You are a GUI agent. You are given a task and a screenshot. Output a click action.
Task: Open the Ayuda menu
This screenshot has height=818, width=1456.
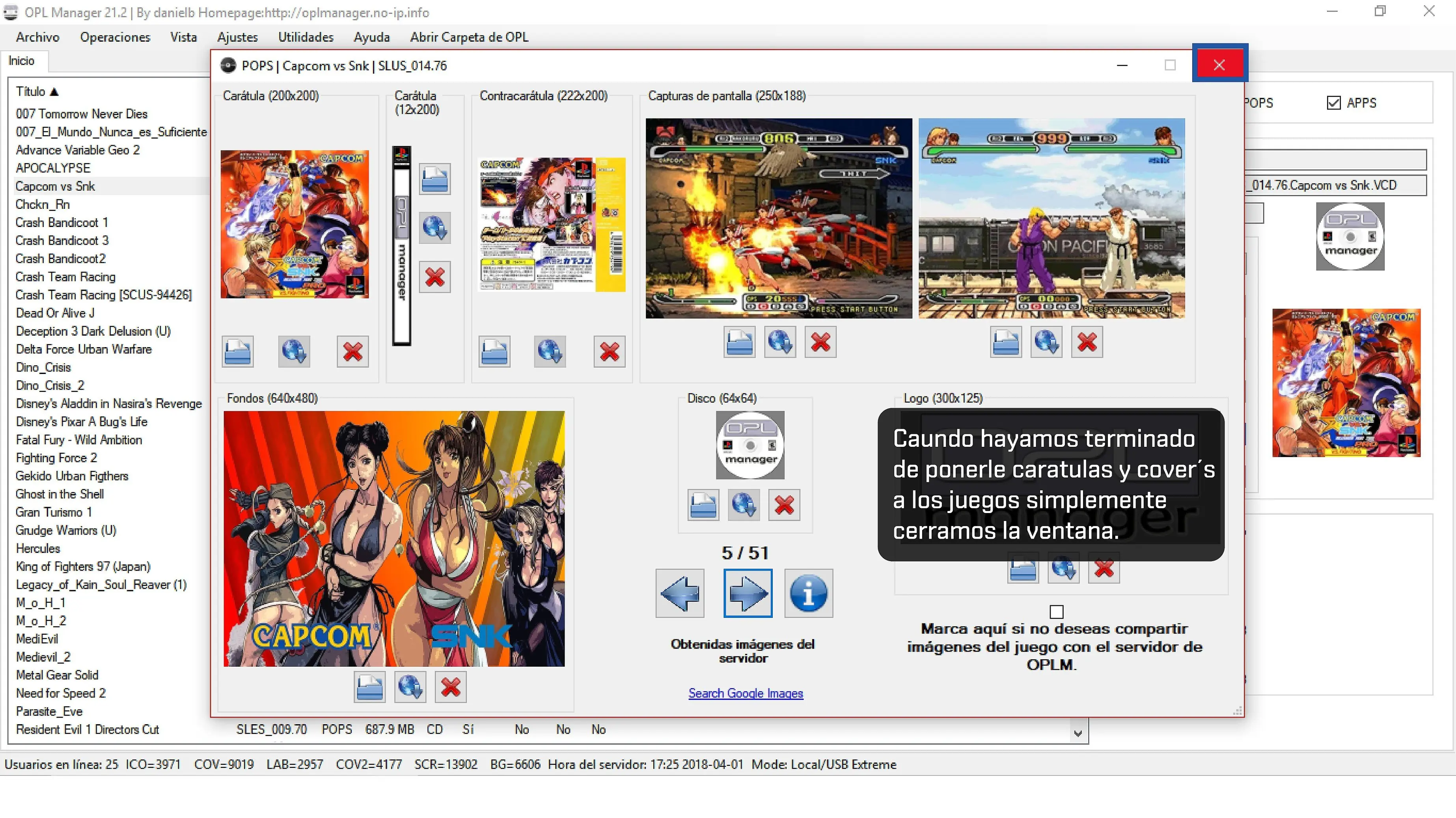pos(372,37)
